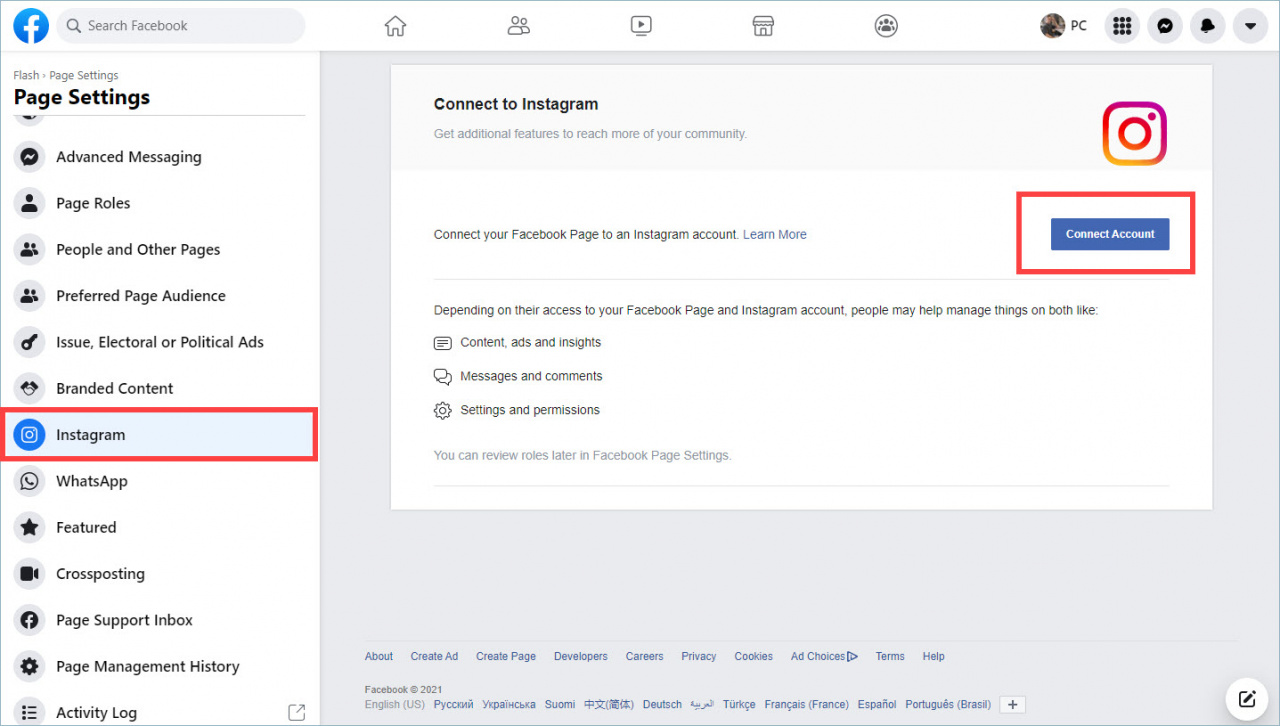Click the Facebook logo icon

(x=31, y=26)
